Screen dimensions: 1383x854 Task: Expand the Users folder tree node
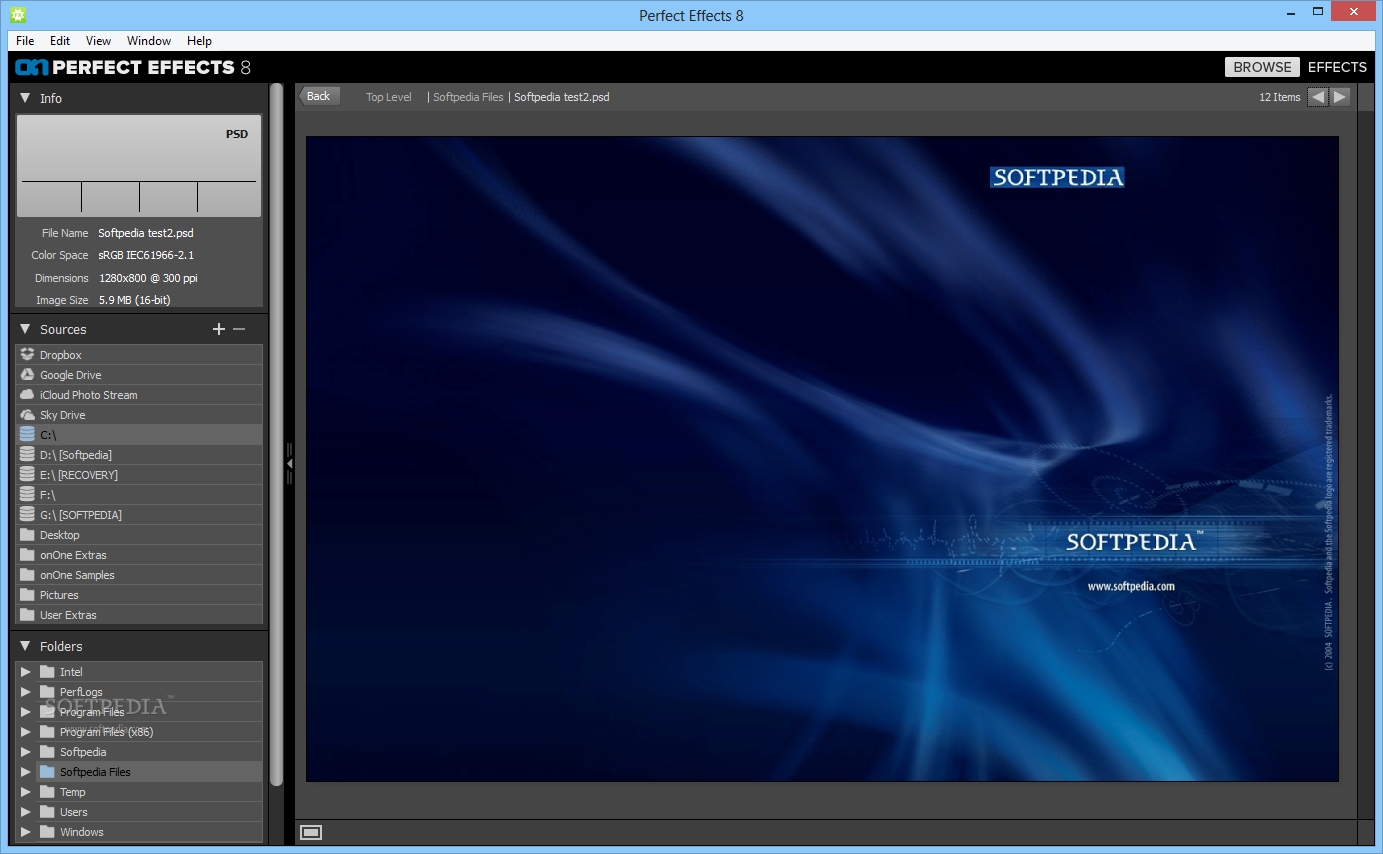[26, 812]
